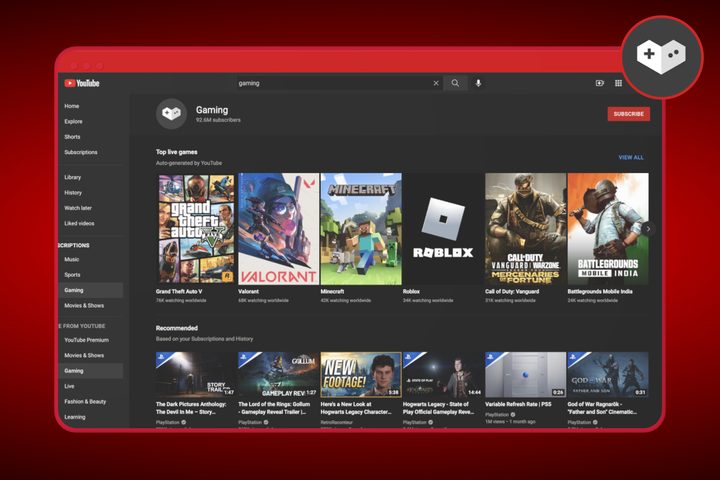The height and width of the screenshot is (480, 720).
Task: Open Subscriptions in sidebar
Action: click(81, 152)
